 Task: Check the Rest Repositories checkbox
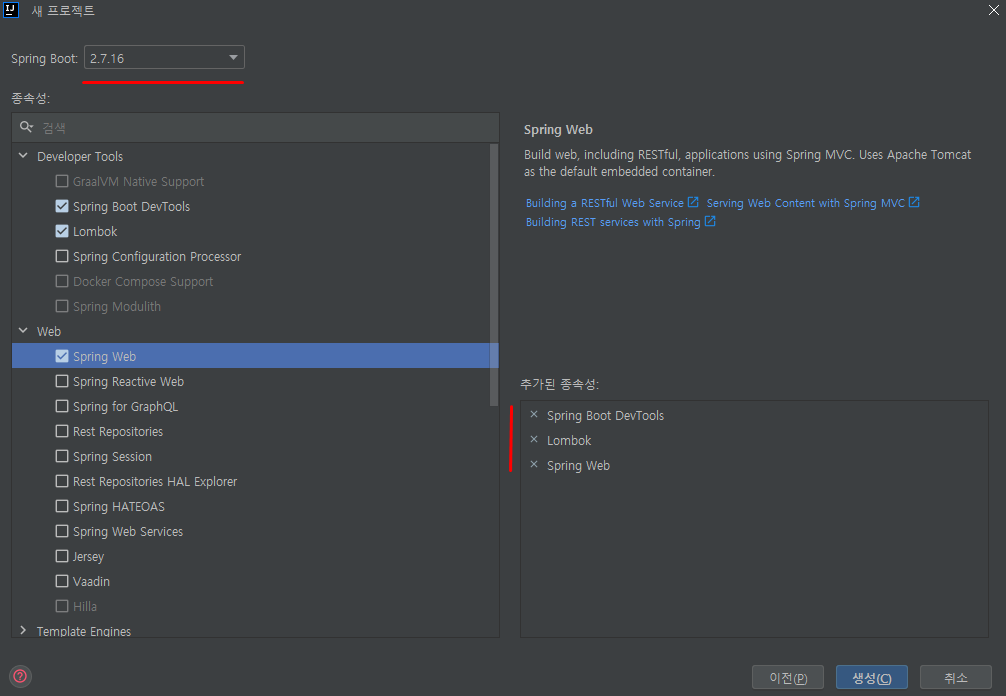click(62, 431)
